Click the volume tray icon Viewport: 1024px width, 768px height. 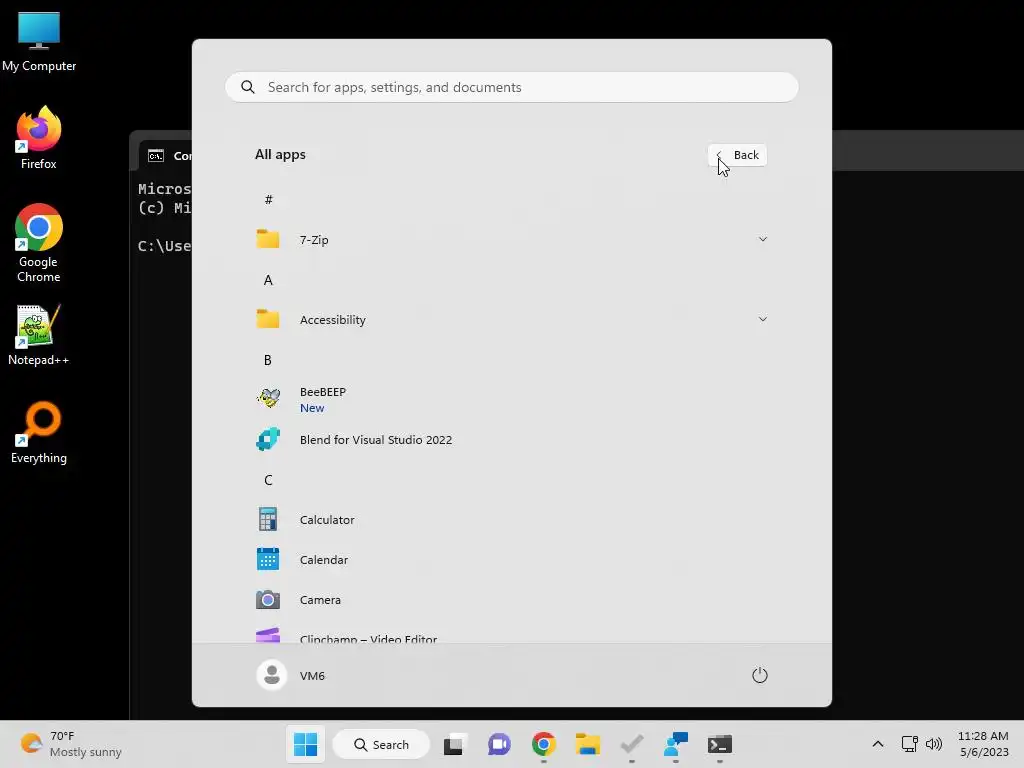[x=934, y=744]
